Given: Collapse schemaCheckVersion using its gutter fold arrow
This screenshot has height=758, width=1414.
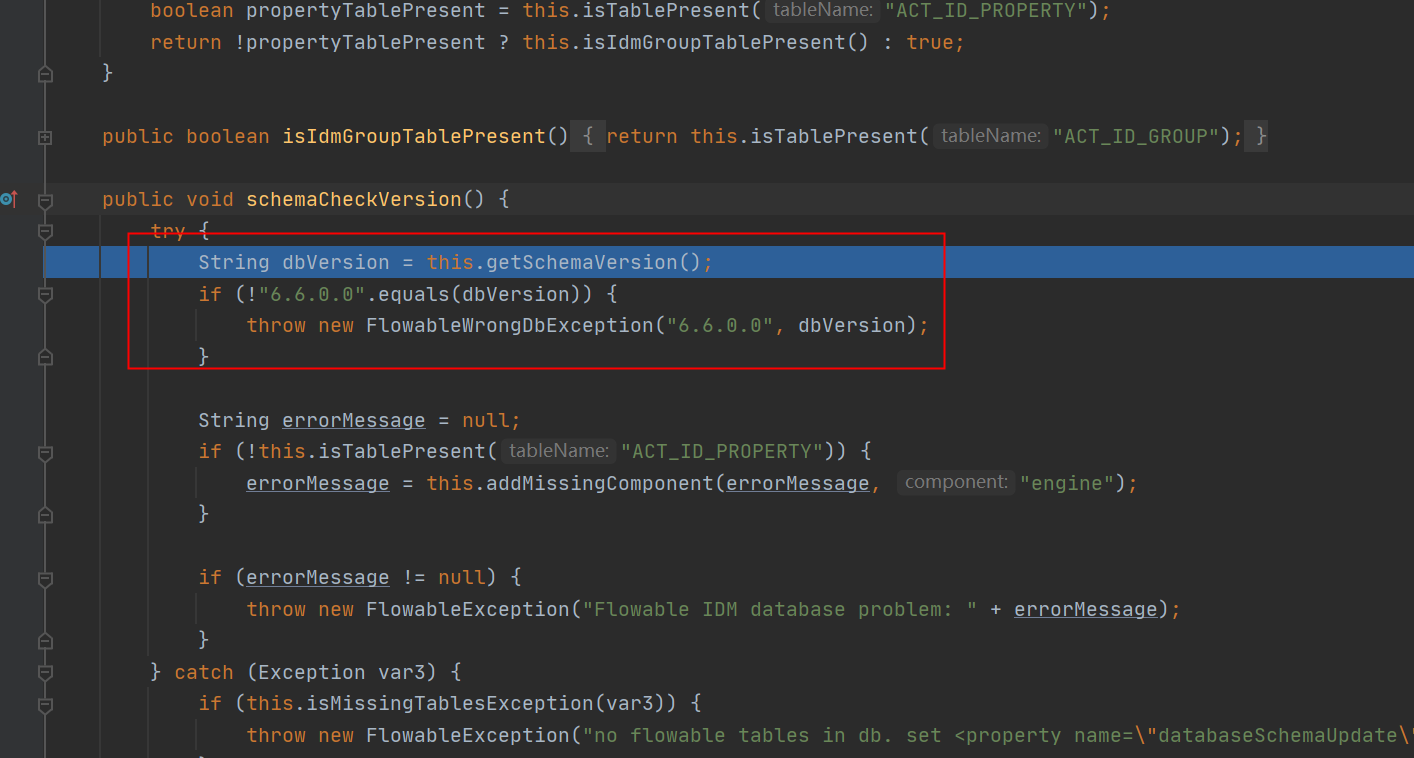Looking at the screenshot, I should tap(45, 199).
